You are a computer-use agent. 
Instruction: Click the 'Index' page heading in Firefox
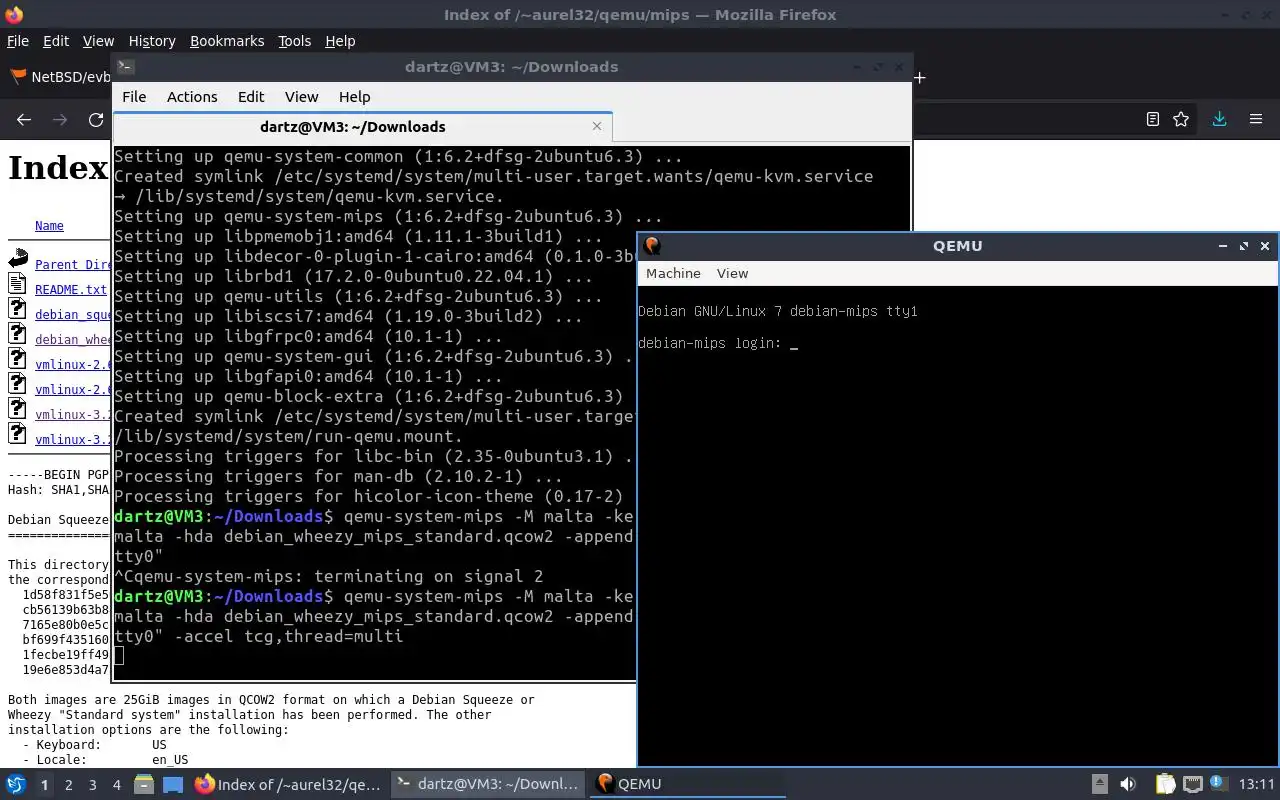(x=57, y=168)
